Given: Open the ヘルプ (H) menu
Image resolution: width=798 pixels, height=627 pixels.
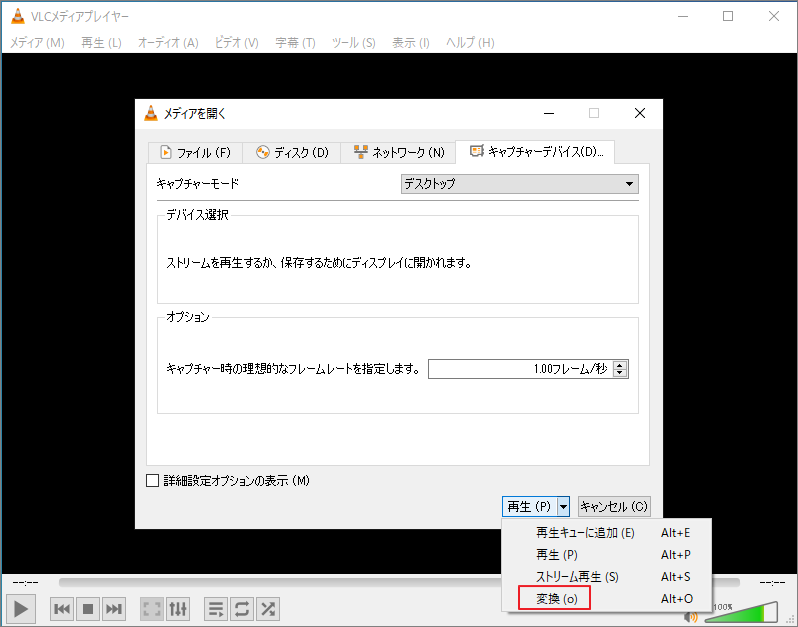Looking at the screenshot, I should tap(470, 43).
